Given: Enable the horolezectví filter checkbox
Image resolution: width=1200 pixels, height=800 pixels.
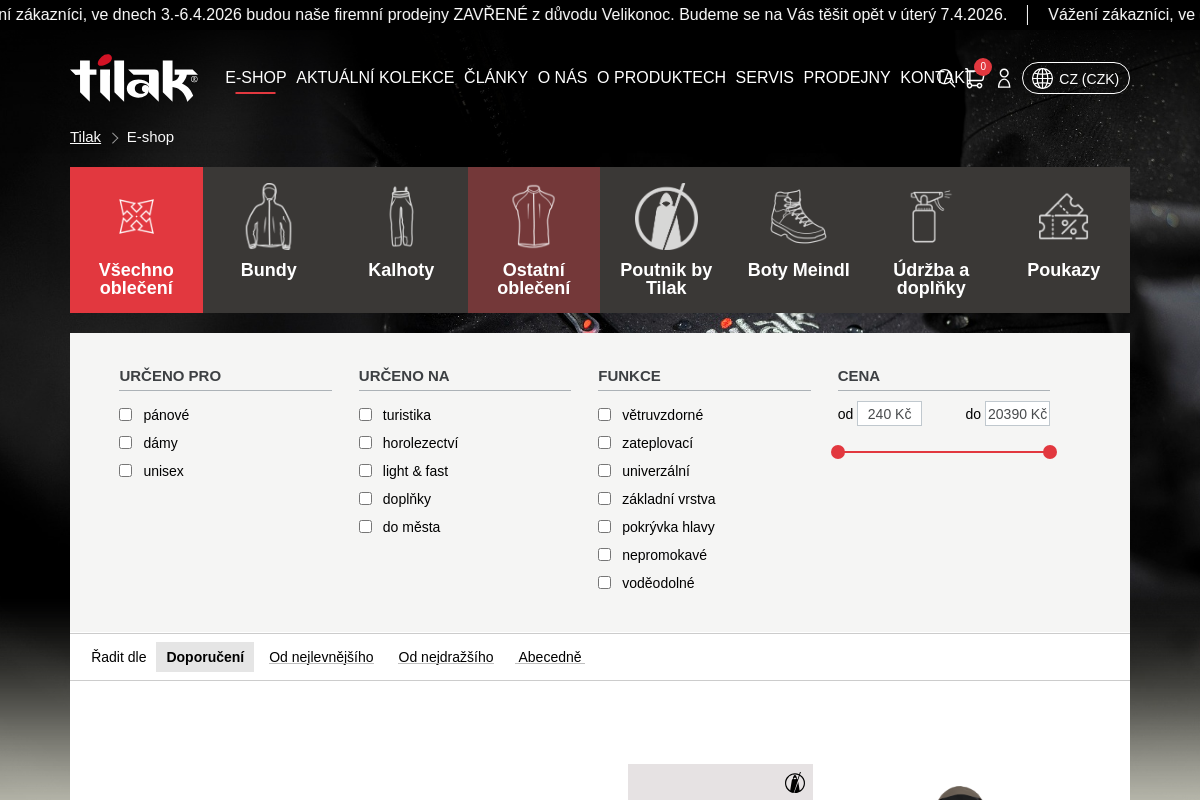Looking at the screenshot, I should pyautogui.click(x=366, y=443).
